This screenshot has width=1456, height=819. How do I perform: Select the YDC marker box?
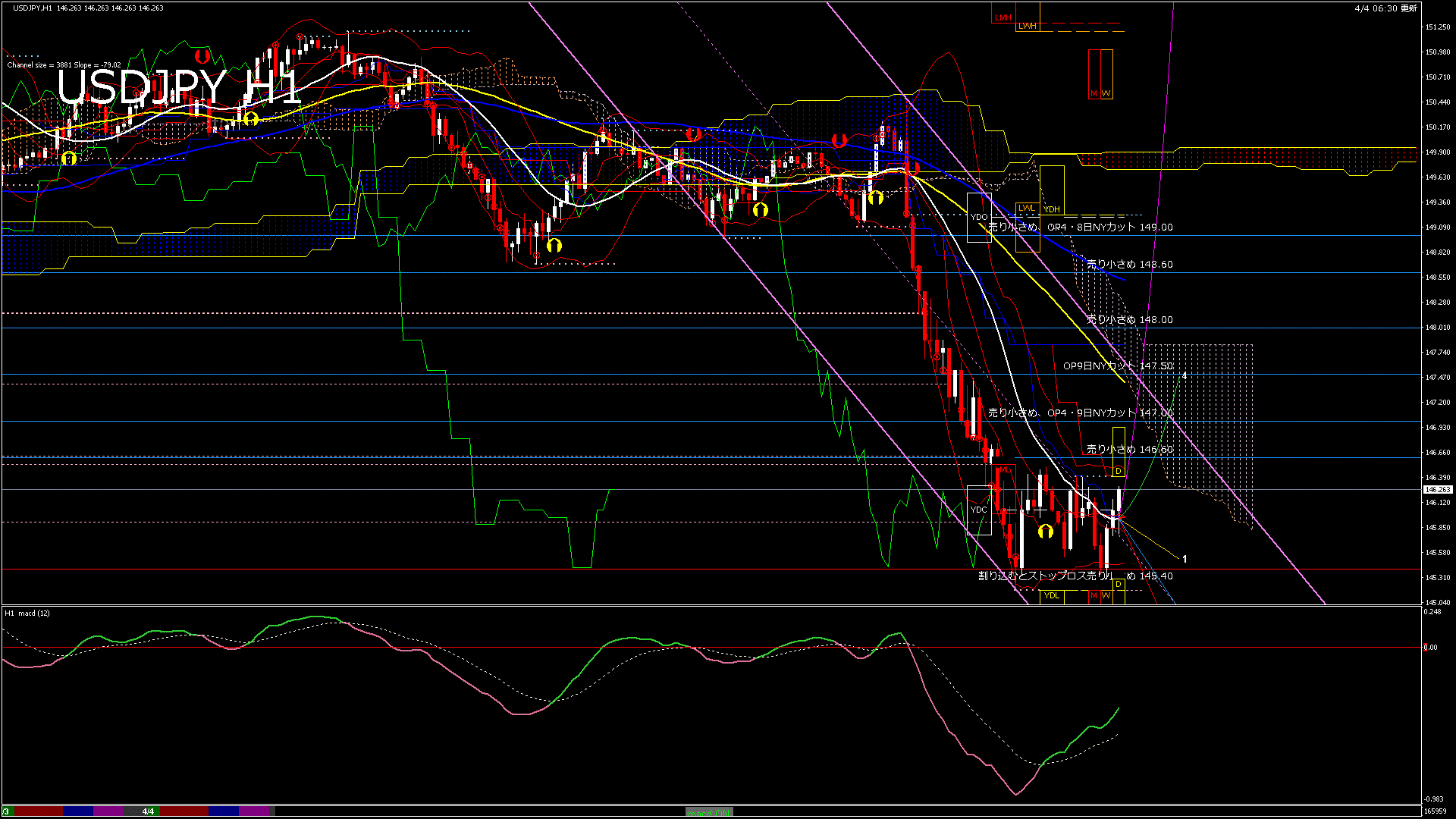click(979, 510)
